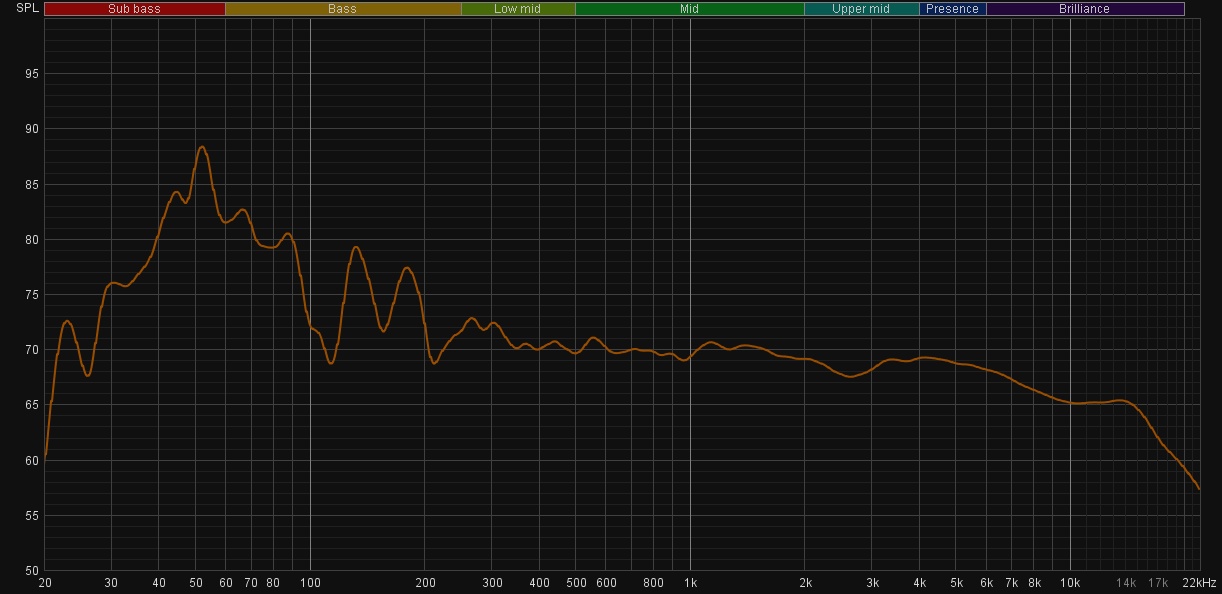Select the Mid band header
The height and width of the screenshot is (594, 1222).
coord(689,9)
